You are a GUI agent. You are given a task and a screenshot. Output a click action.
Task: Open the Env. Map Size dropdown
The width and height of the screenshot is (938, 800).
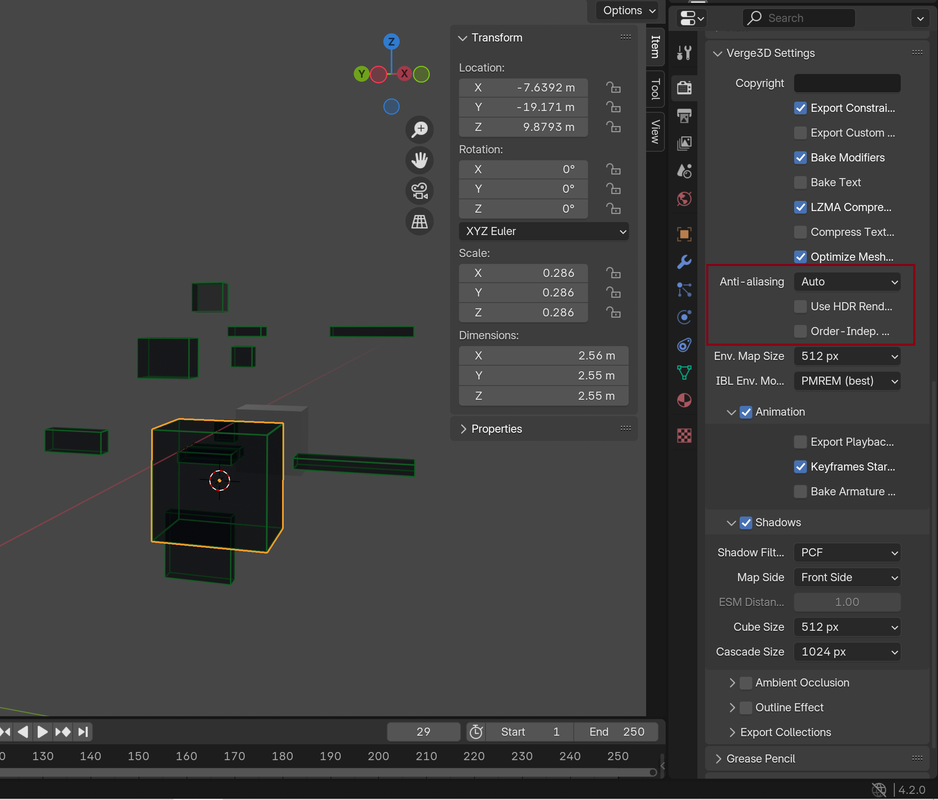click(847, 356)
